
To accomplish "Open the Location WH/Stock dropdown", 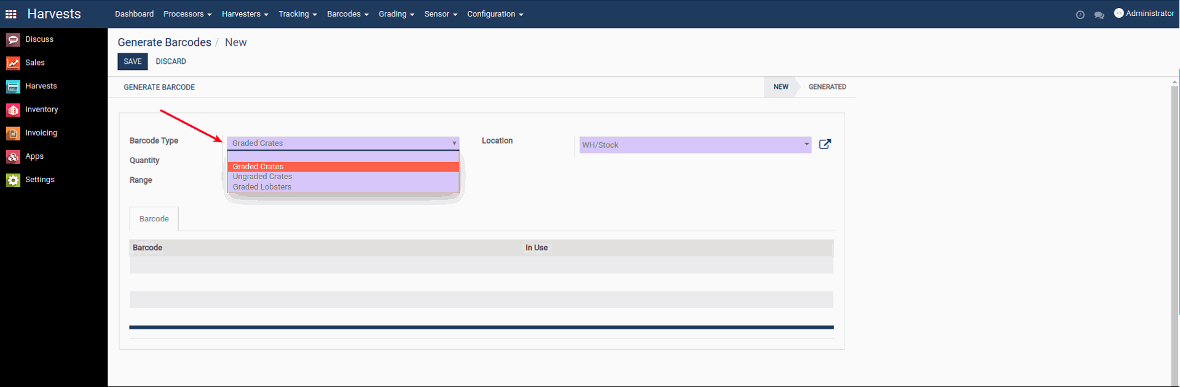I will pos(695,145).
